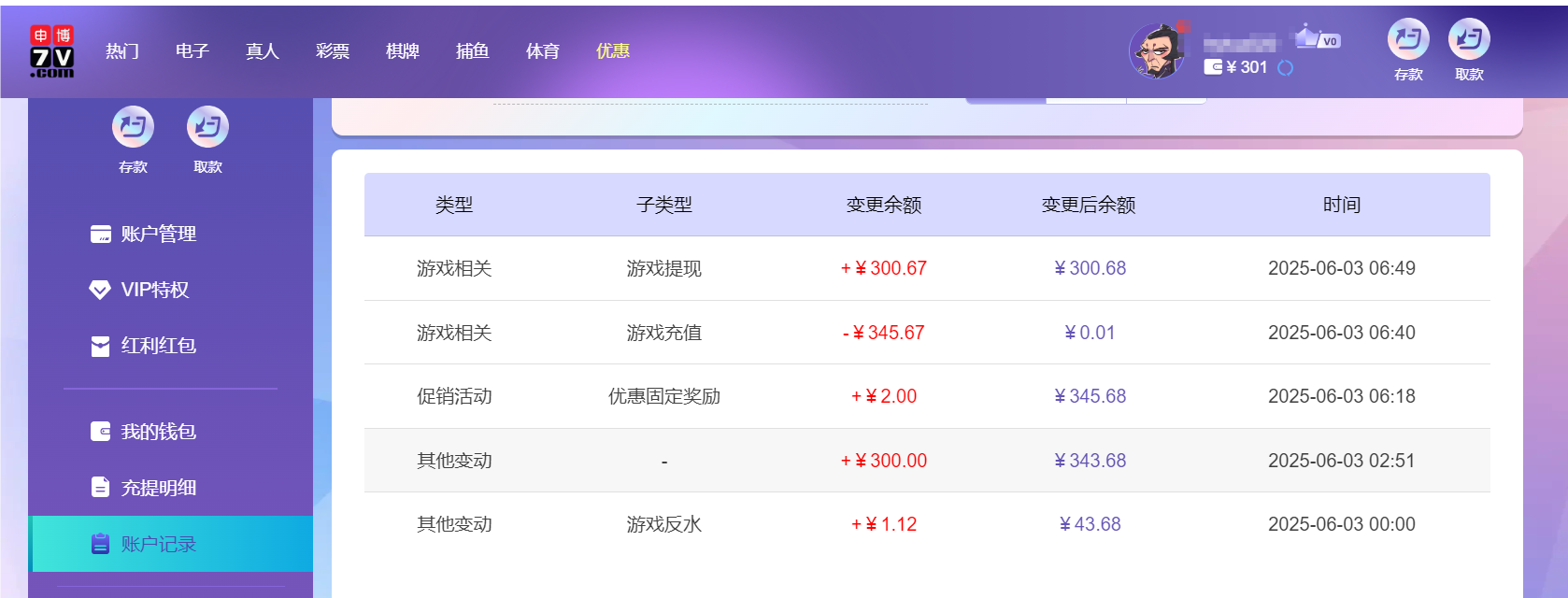Open the 优惠 promotions tab
1568x598 pixels.
pos(613,51)
